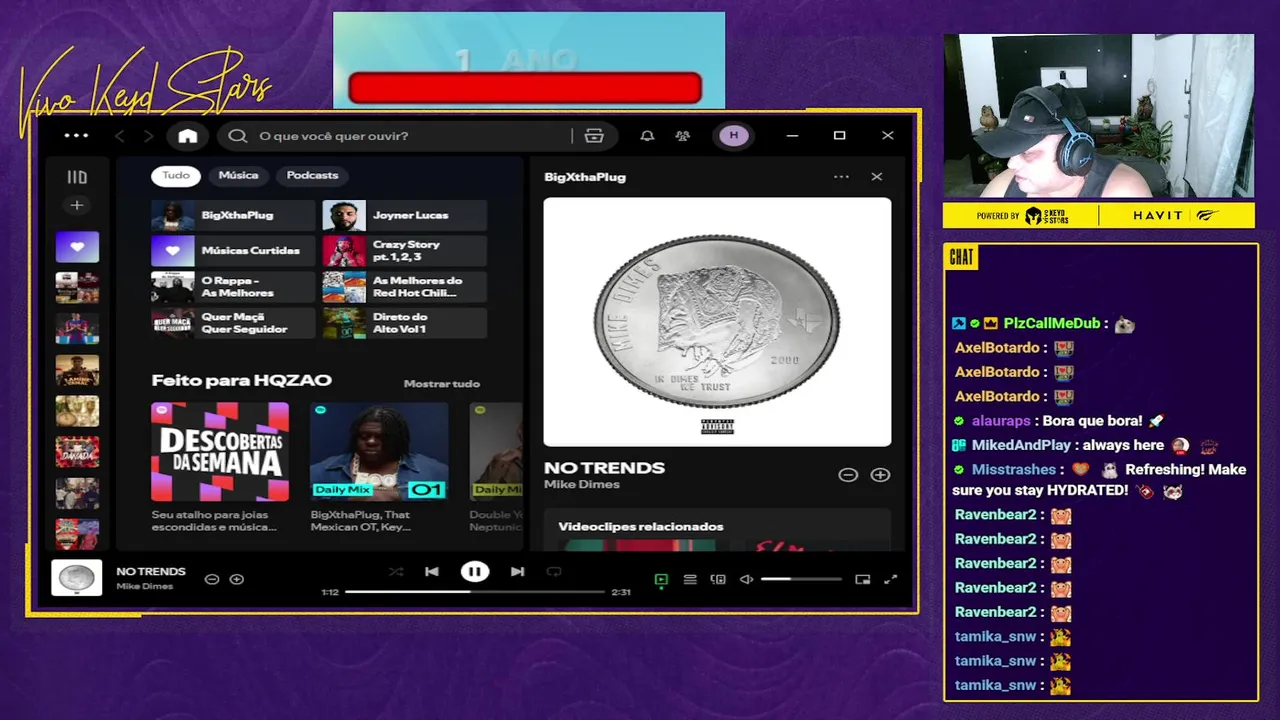Create a playlist with the plus button
Screen dimensions: 1280x720
(77, 205)
